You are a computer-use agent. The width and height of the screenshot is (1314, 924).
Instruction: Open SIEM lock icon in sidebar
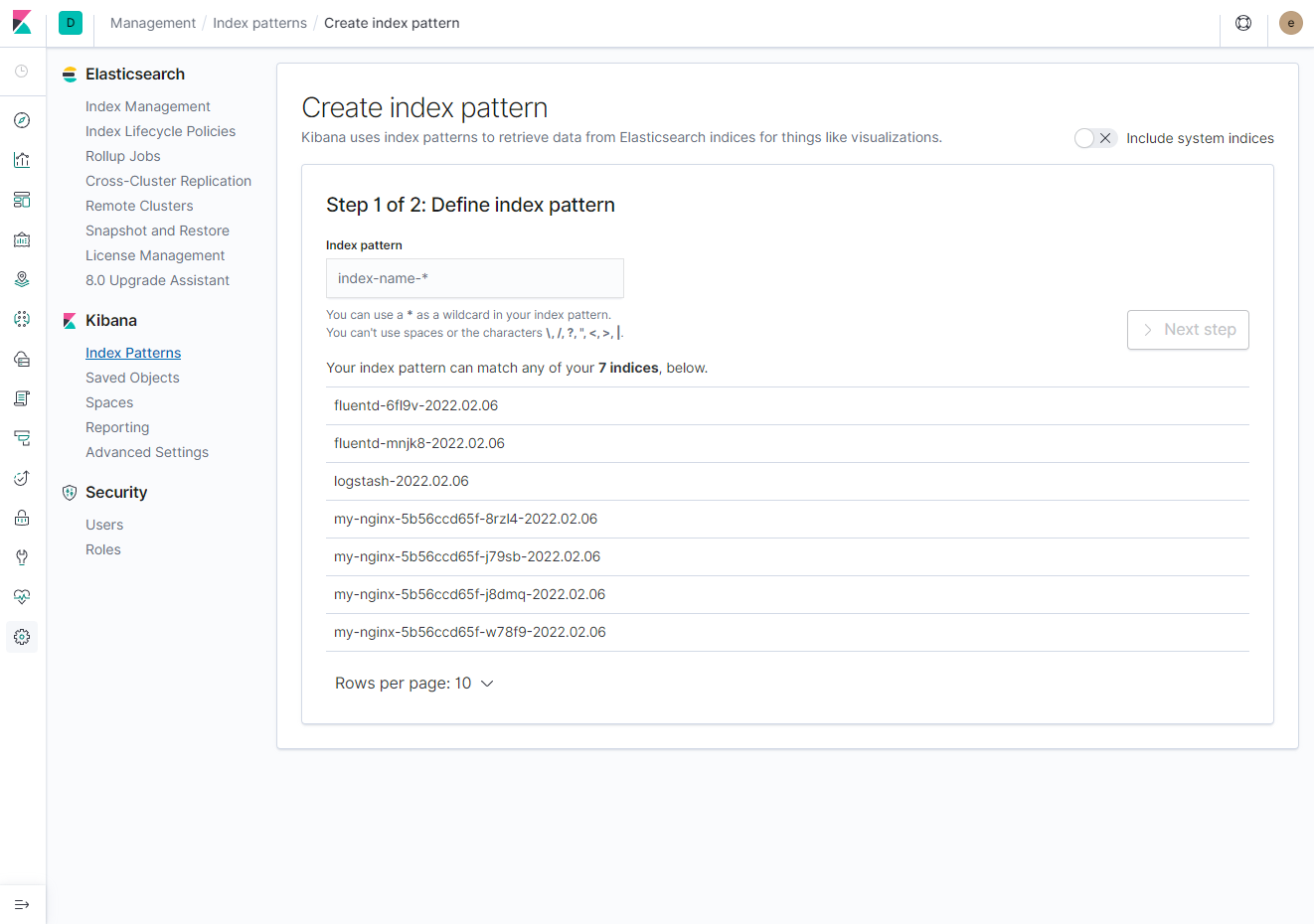click(x=22, y=518)
